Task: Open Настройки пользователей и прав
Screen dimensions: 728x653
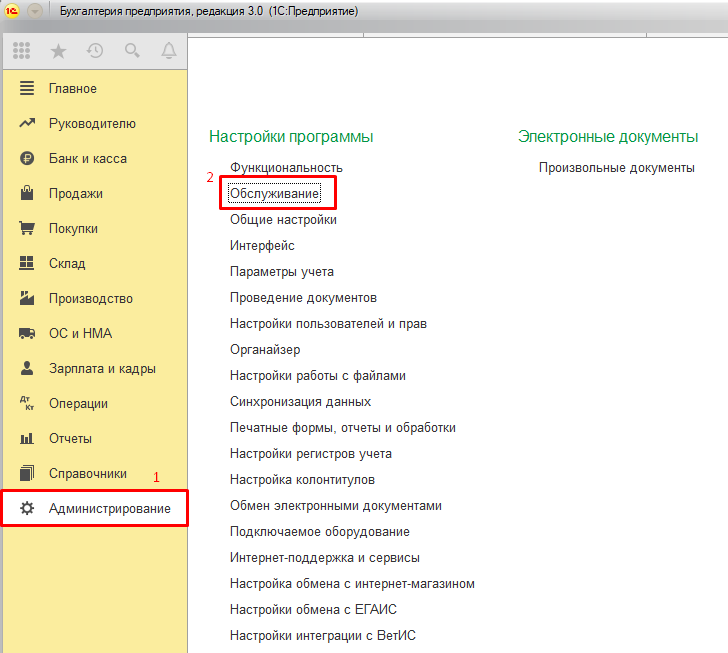Action: click(x=328, y=323)
